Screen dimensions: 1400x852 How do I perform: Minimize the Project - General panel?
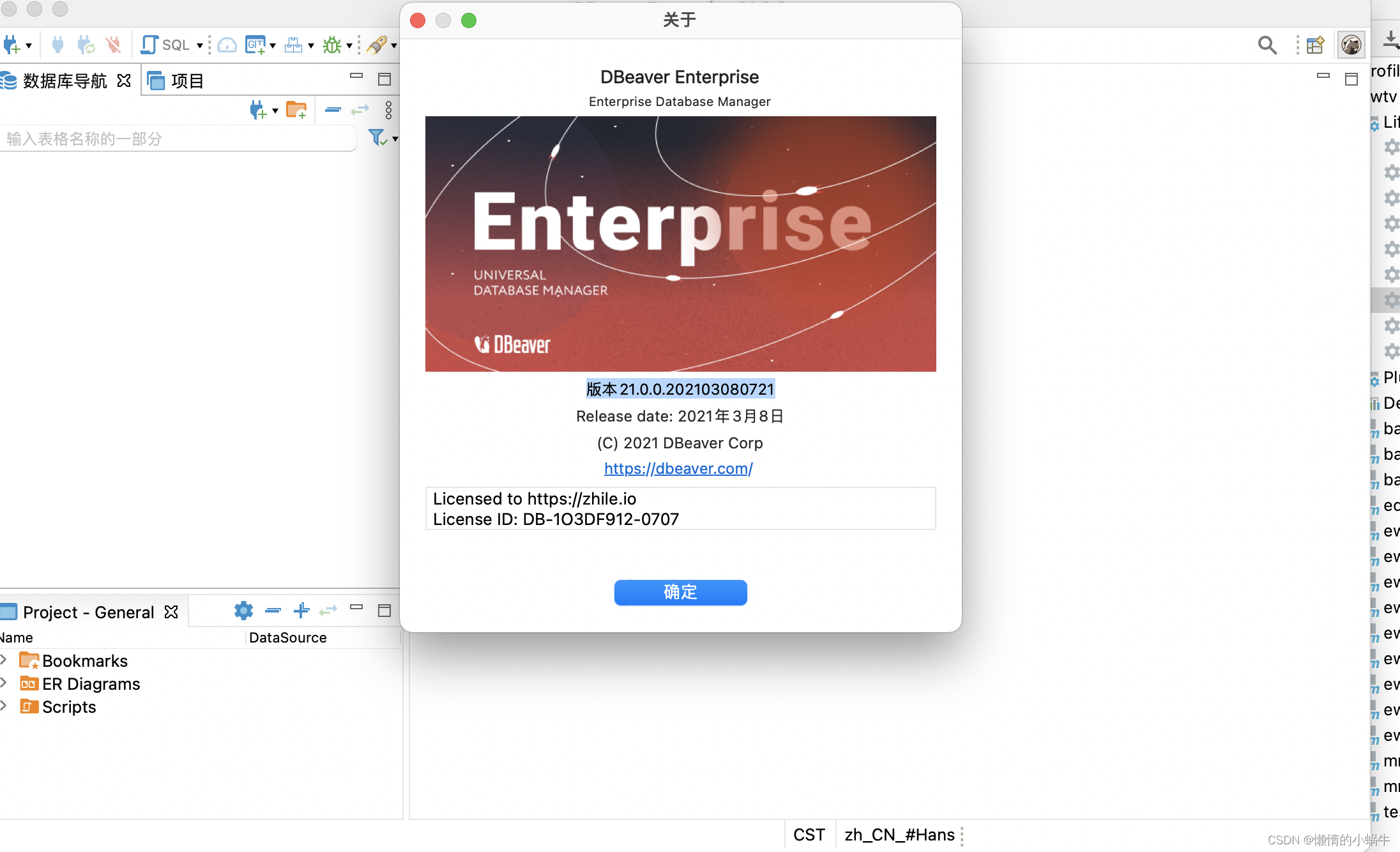(x=356, y=607)
